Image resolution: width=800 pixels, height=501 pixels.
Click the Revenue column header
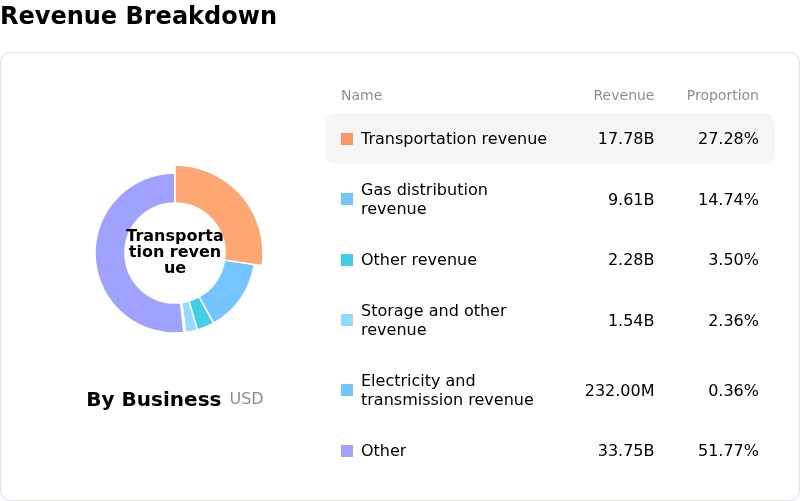[x=623, y=95]
